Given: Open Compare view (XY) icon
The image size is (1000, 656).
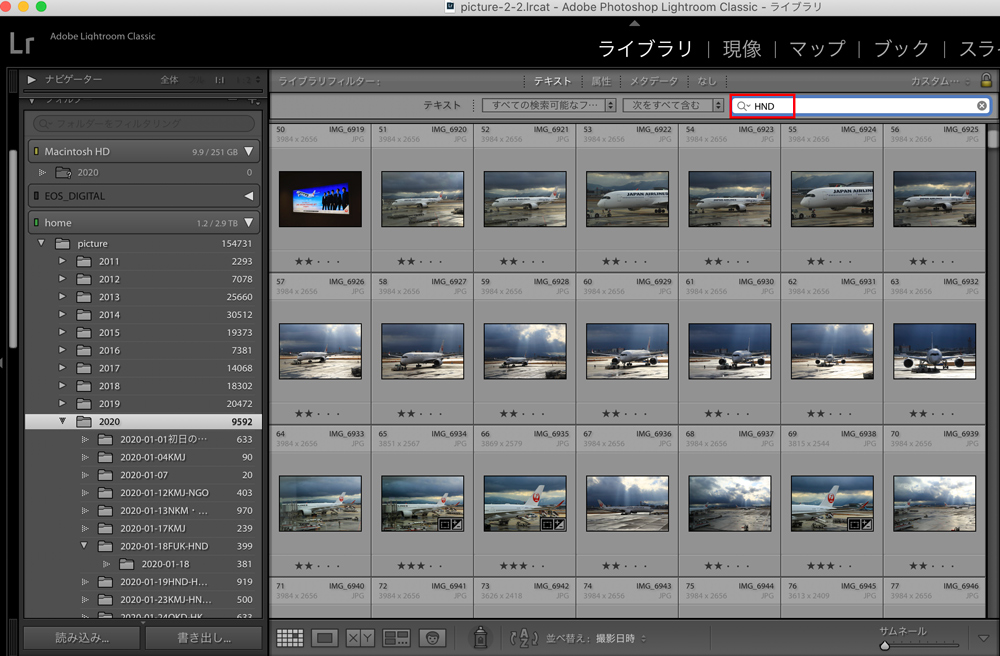Looking at the screenshot, I should click(360, 638).
